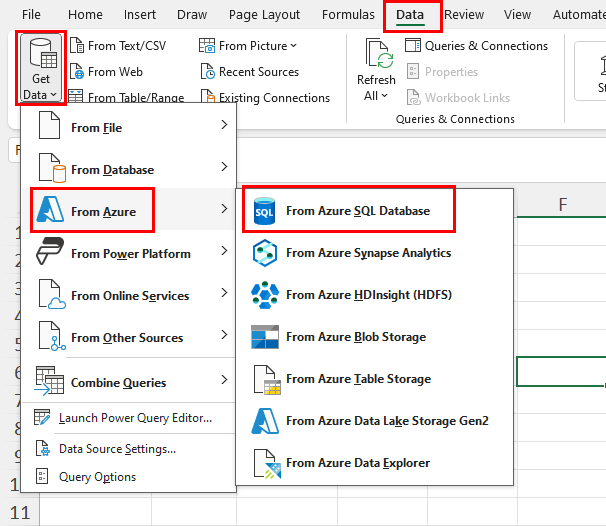Image resolution: width=606 pixels, height=526 pixels.
Task: Click the Launch Power Query Editor icon
Action: 42,417
